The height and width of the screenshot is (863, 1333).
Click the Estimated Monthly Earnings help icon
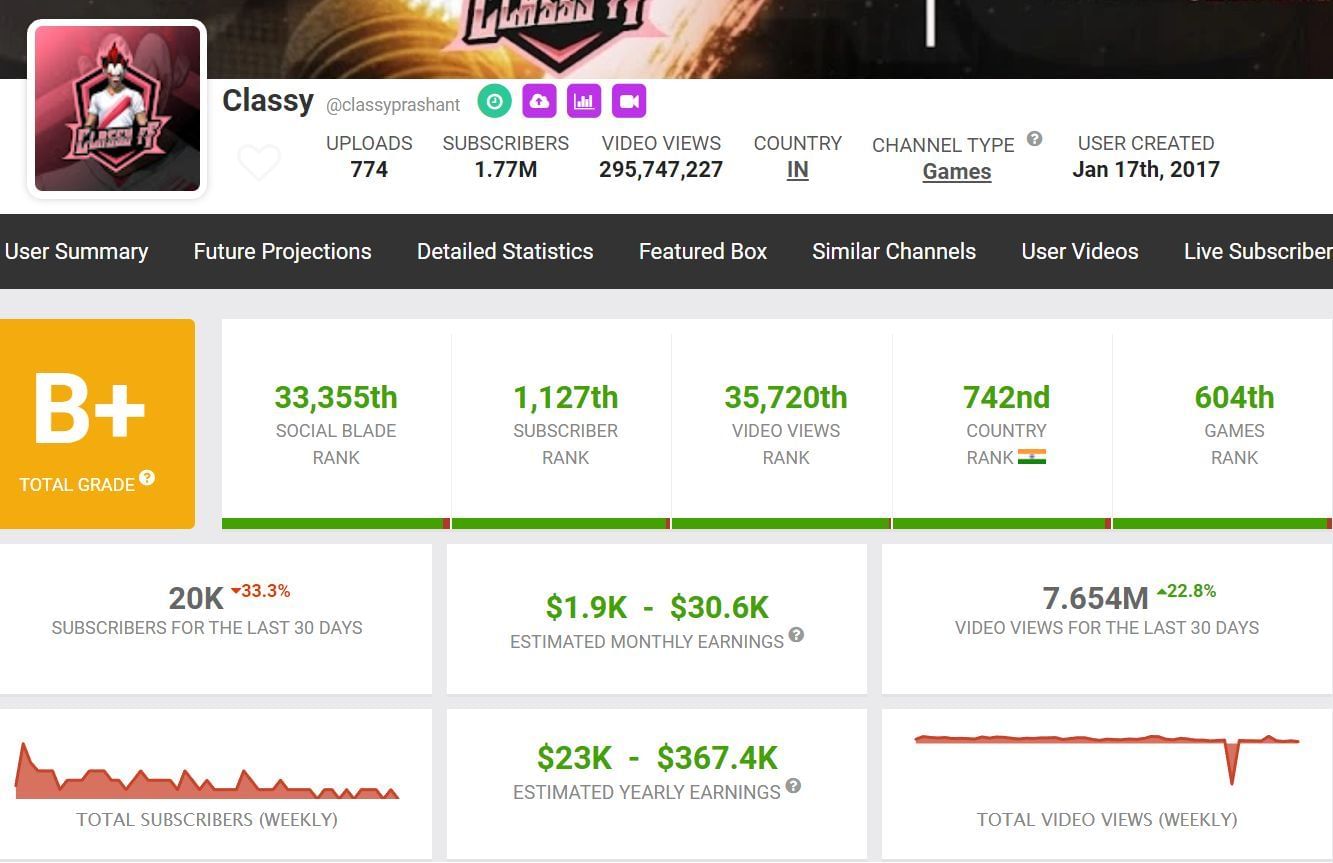point(796,635)
